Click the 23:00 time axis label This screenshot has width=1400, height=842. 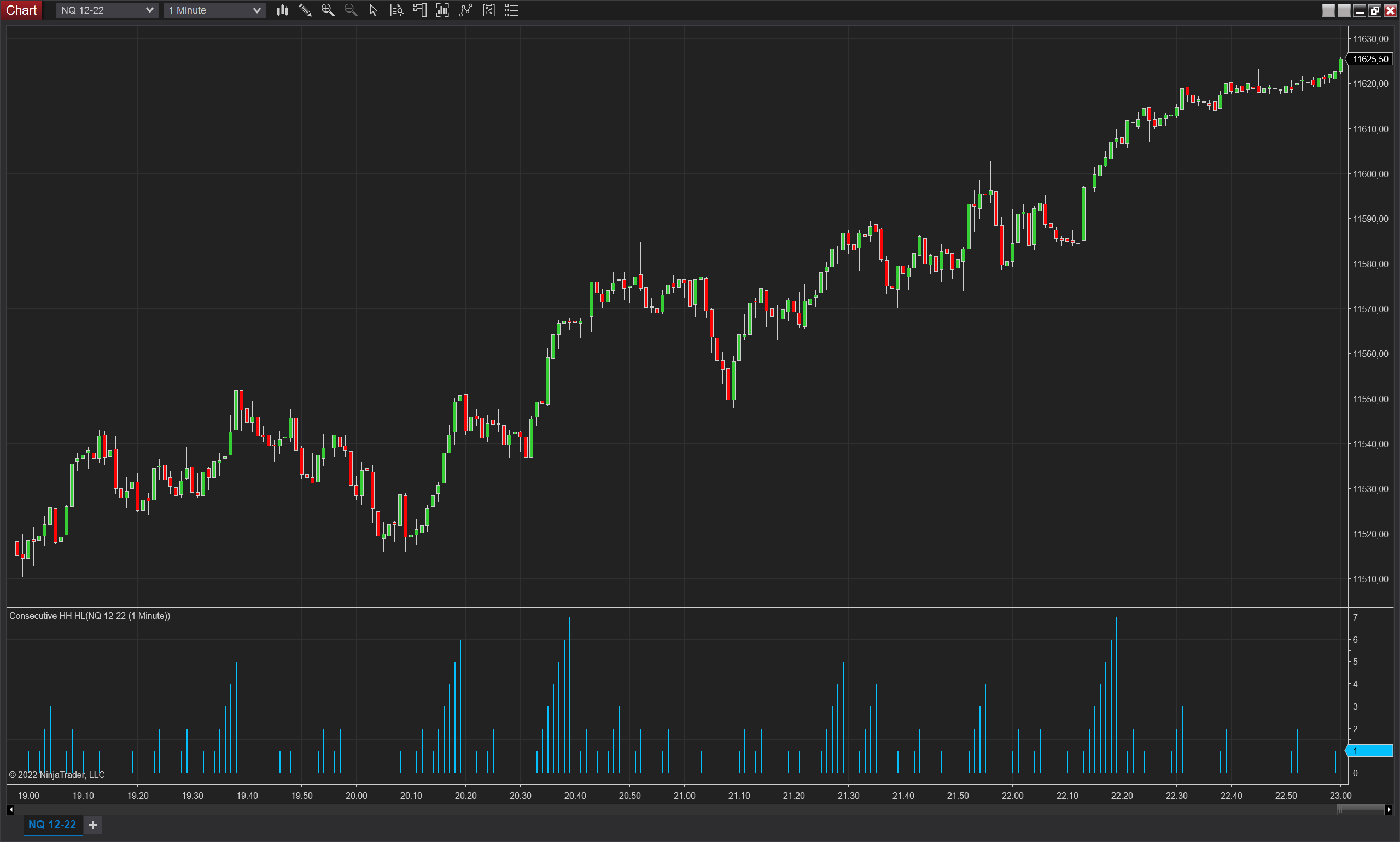point(1340,796)
